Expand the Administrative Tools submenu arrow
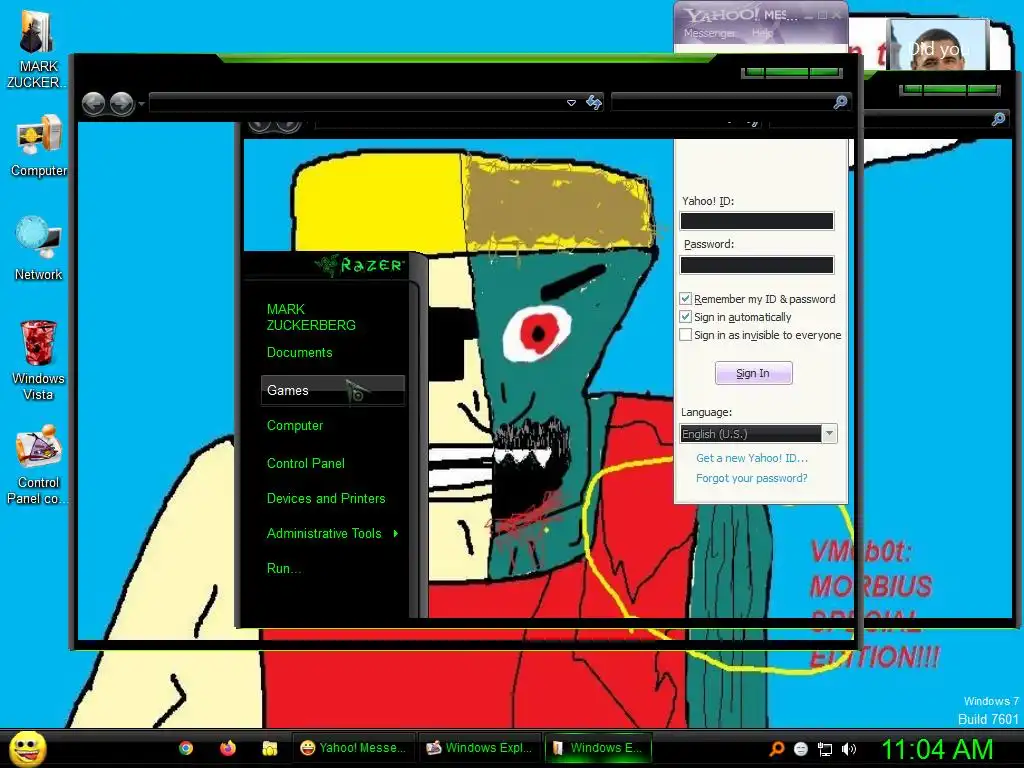The width and height of the screenshot is (1024, 768). pyautogui.click(x=396, y=534)
